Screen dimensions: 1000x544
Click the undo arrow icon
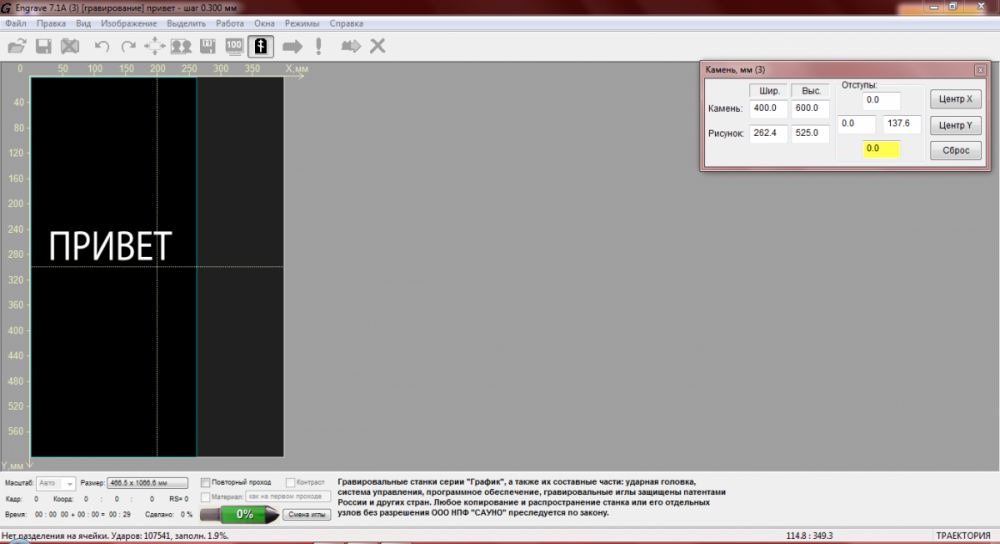point(101,46)
